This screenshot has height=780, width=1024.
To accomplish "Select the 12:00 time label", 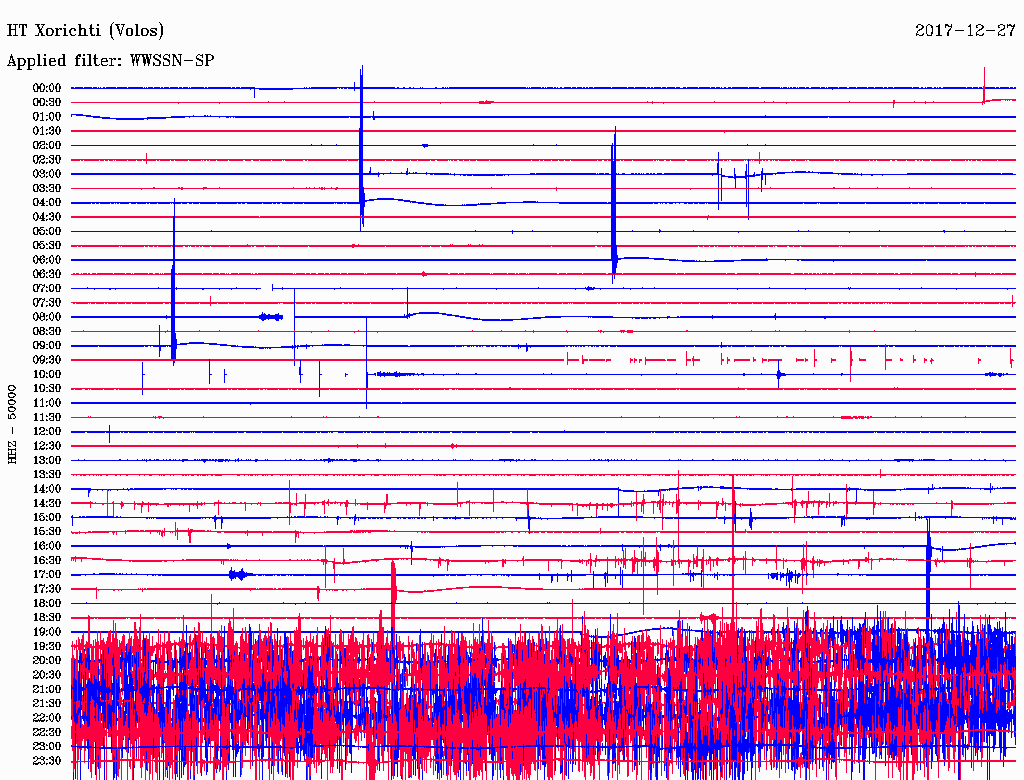I will (47, 432).
